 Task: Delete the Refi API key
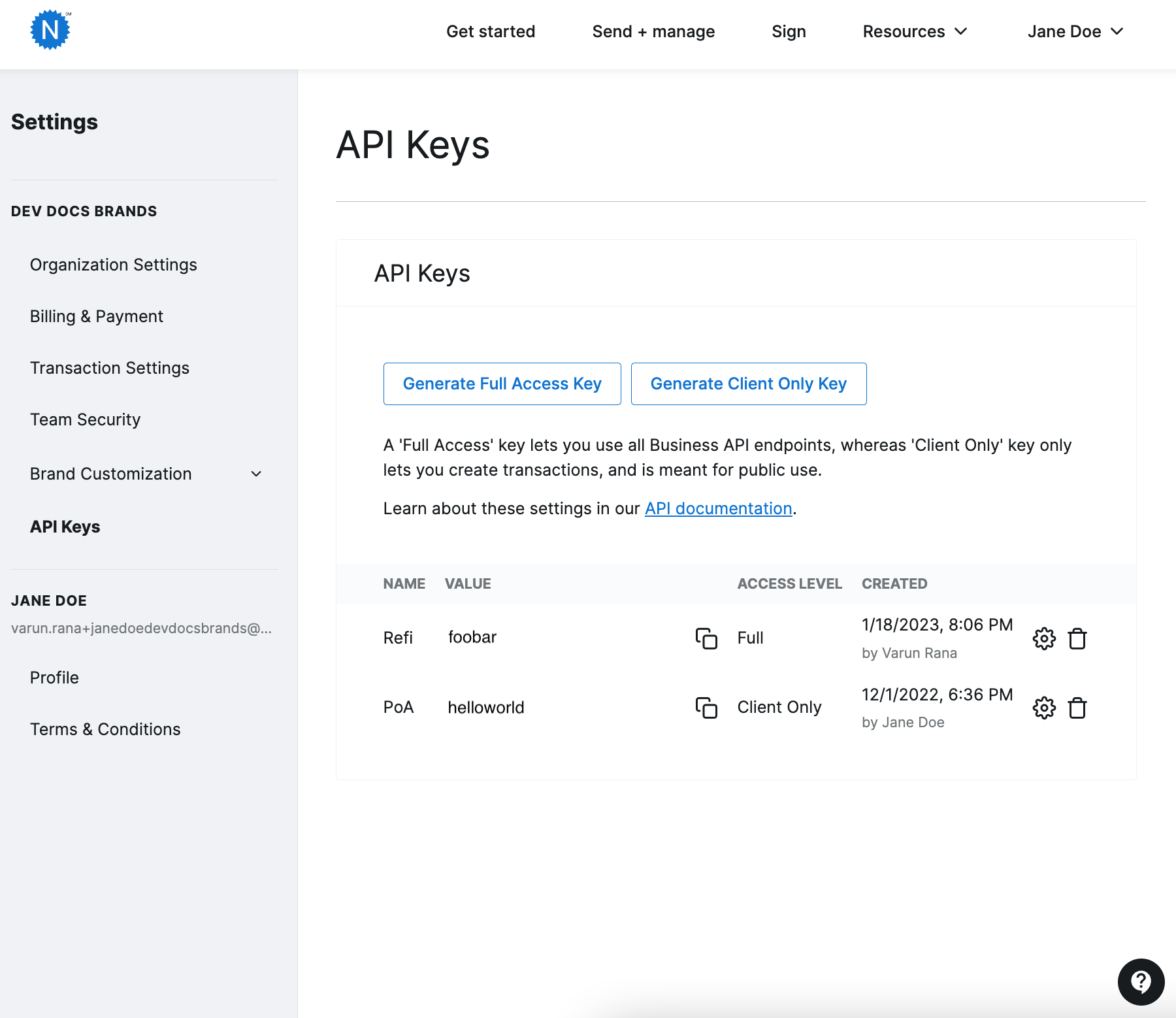point(1077,638)
